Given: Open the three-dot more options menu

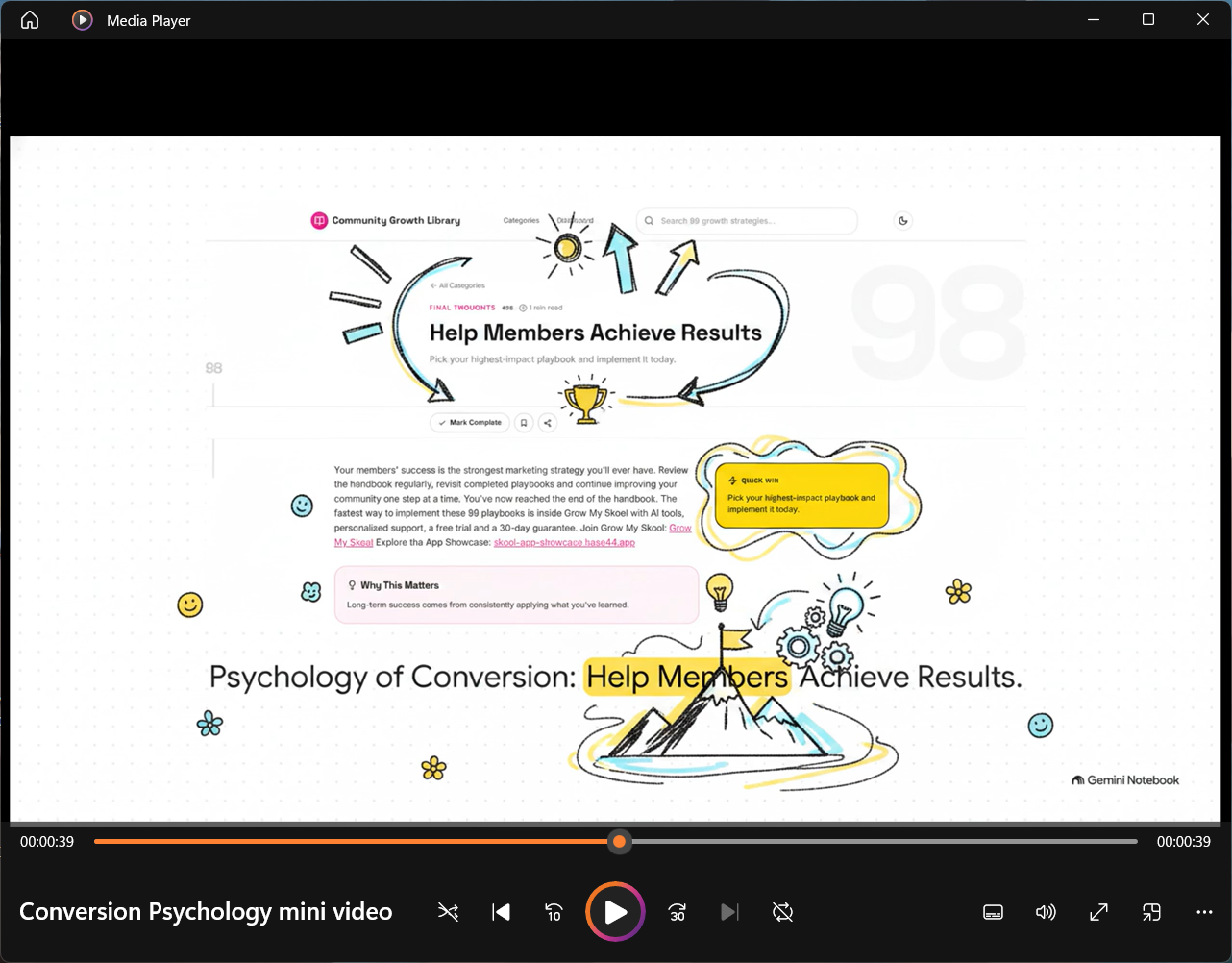Looking at the screenshot, I should (1204, 912).
